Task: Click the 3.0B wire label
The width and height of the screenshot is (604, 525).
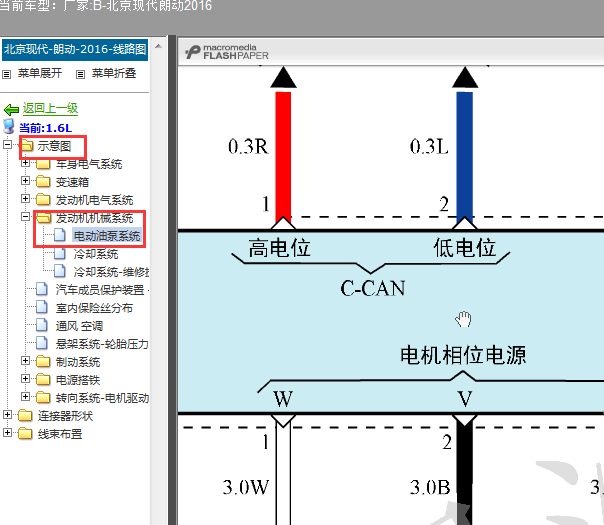Action: (430, 487)
